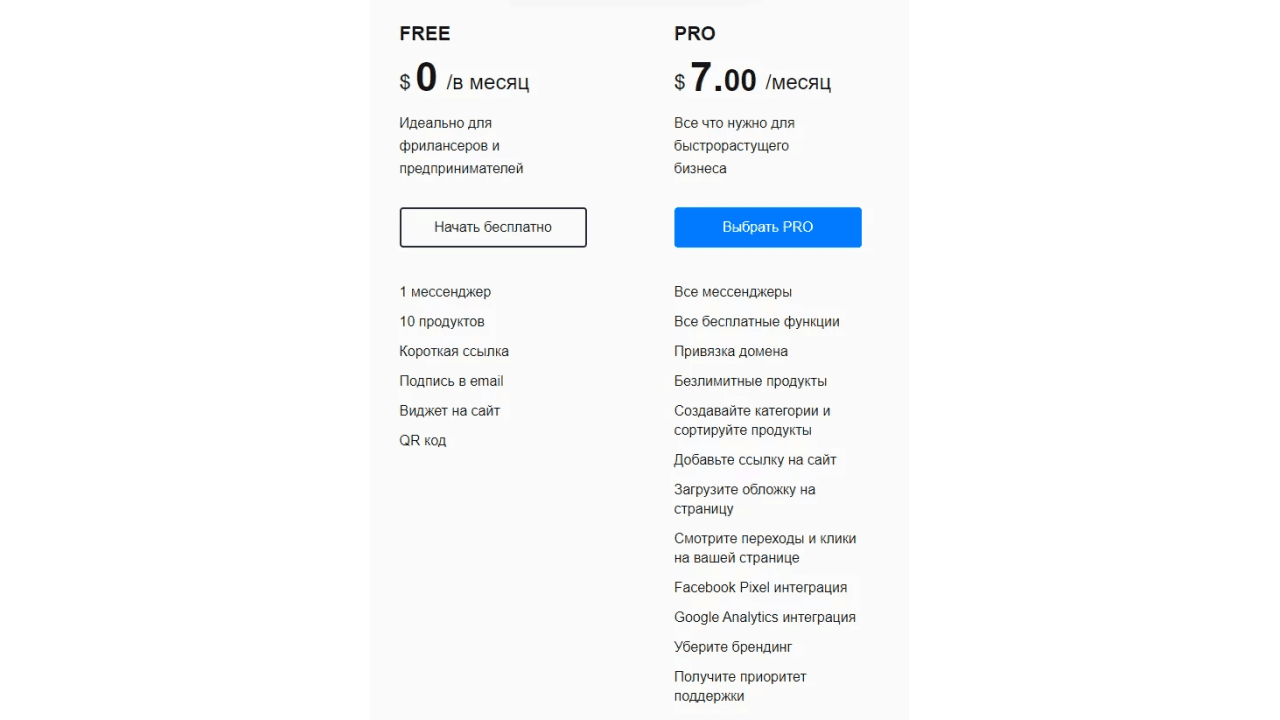Image resolution: width=1280 pixels, height=720 pixels.
Task: Click the Короткая ссылка feature
Action: click(x=454, y=351)
